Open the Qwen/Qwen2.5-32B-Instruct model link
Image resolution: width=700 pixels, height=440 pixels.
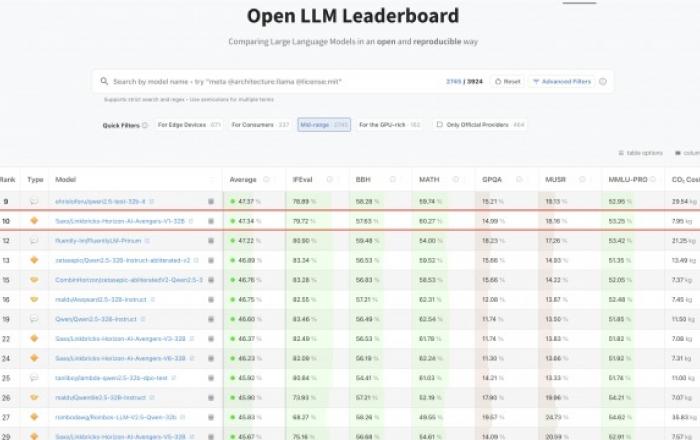coord(96,319)
